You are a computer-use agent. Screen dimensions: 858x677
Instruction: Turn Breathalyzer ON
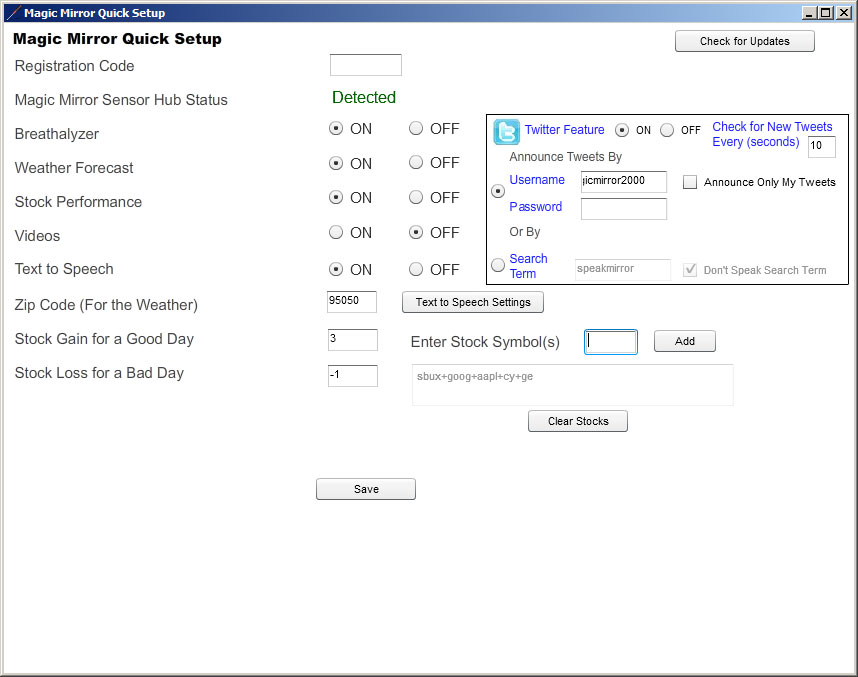click(x=335, y=129)
